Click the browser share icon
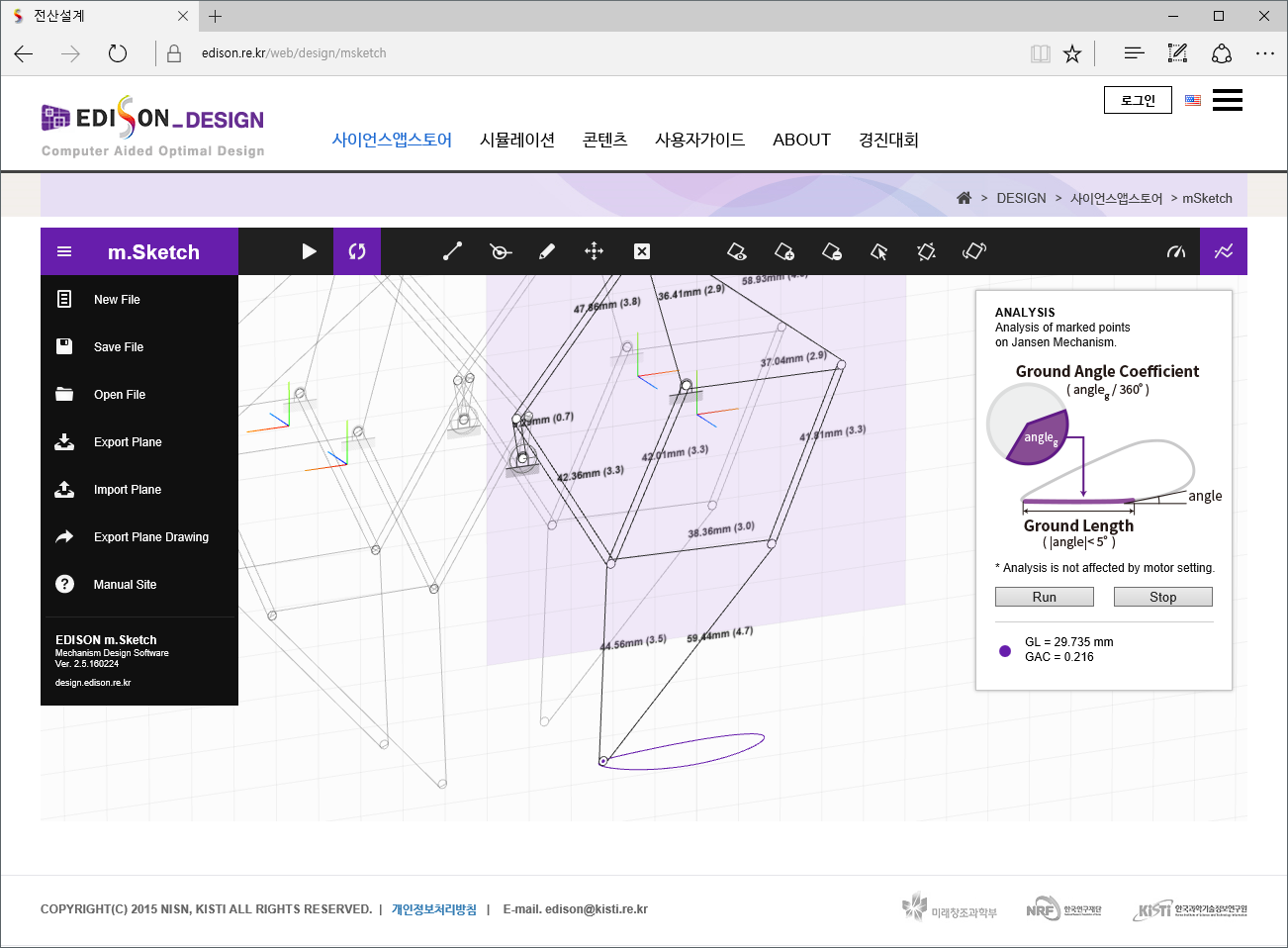Image resolution: width=1288 pixels, height=948 pixels. 1222,53
